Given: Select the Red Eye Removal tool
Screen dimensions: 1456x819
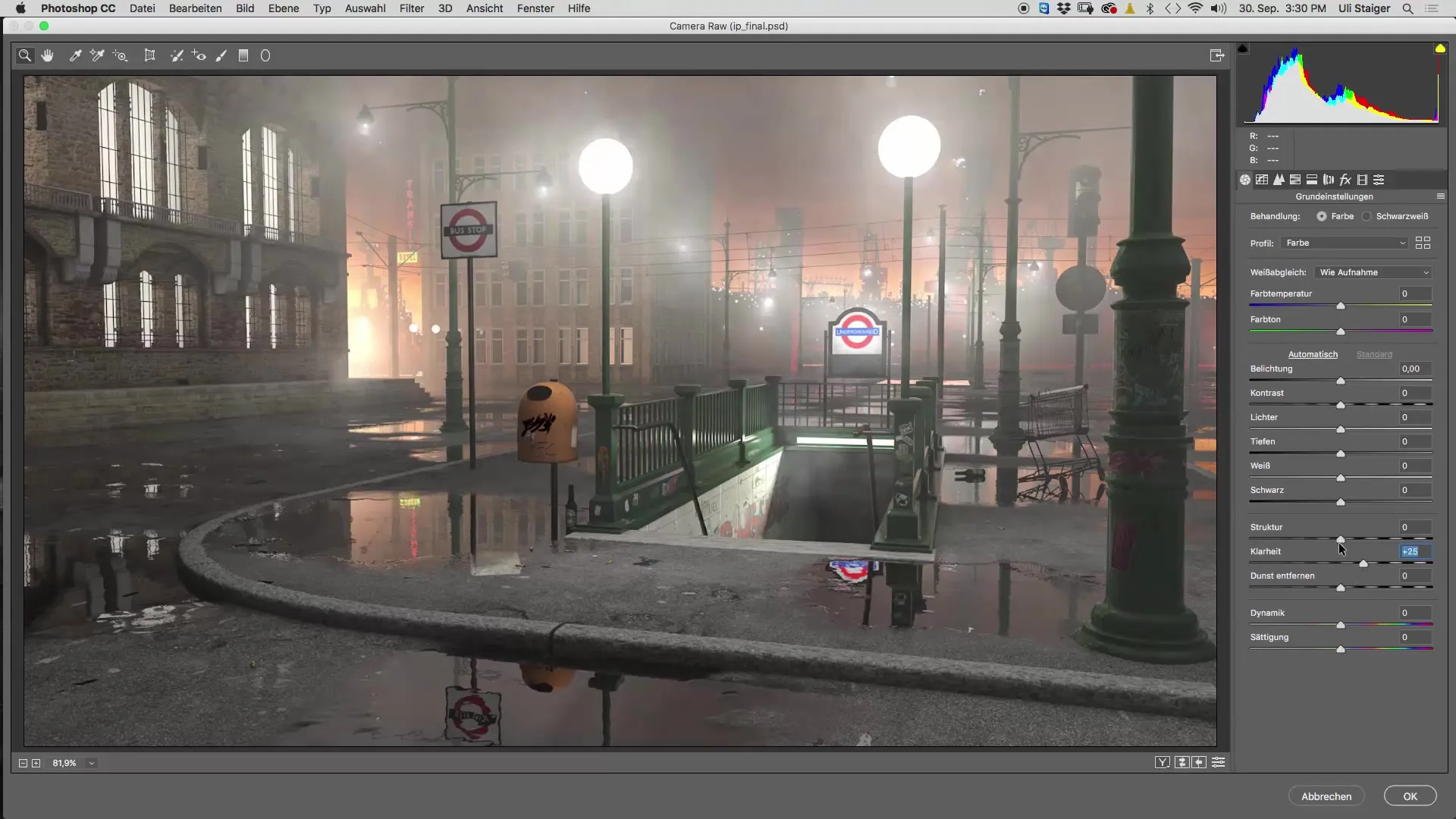Looking at the screenshot, I should tap(199, 55).
